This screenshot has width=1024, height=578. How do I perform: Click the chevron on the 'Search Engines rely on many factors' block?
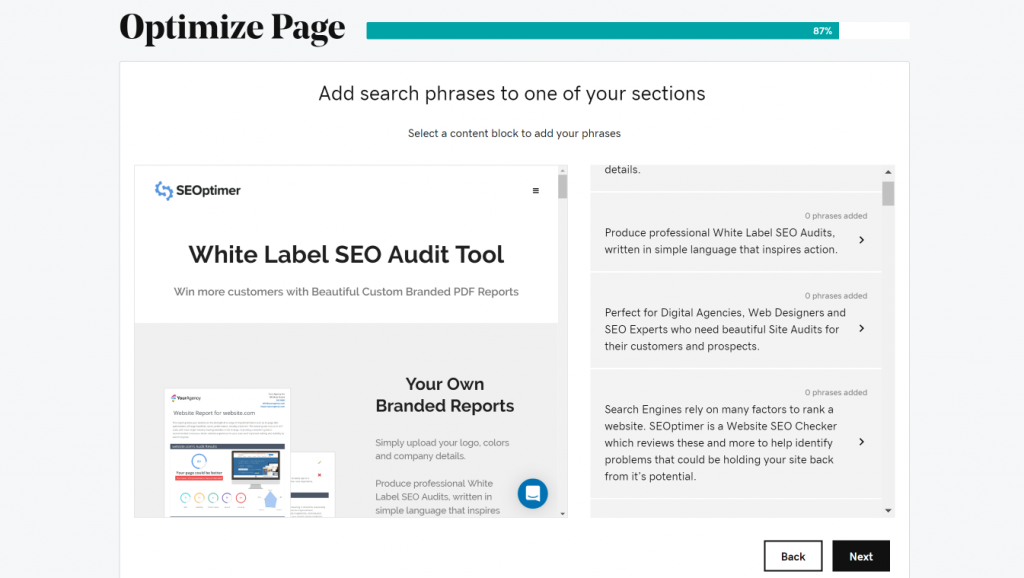(861, 441)
